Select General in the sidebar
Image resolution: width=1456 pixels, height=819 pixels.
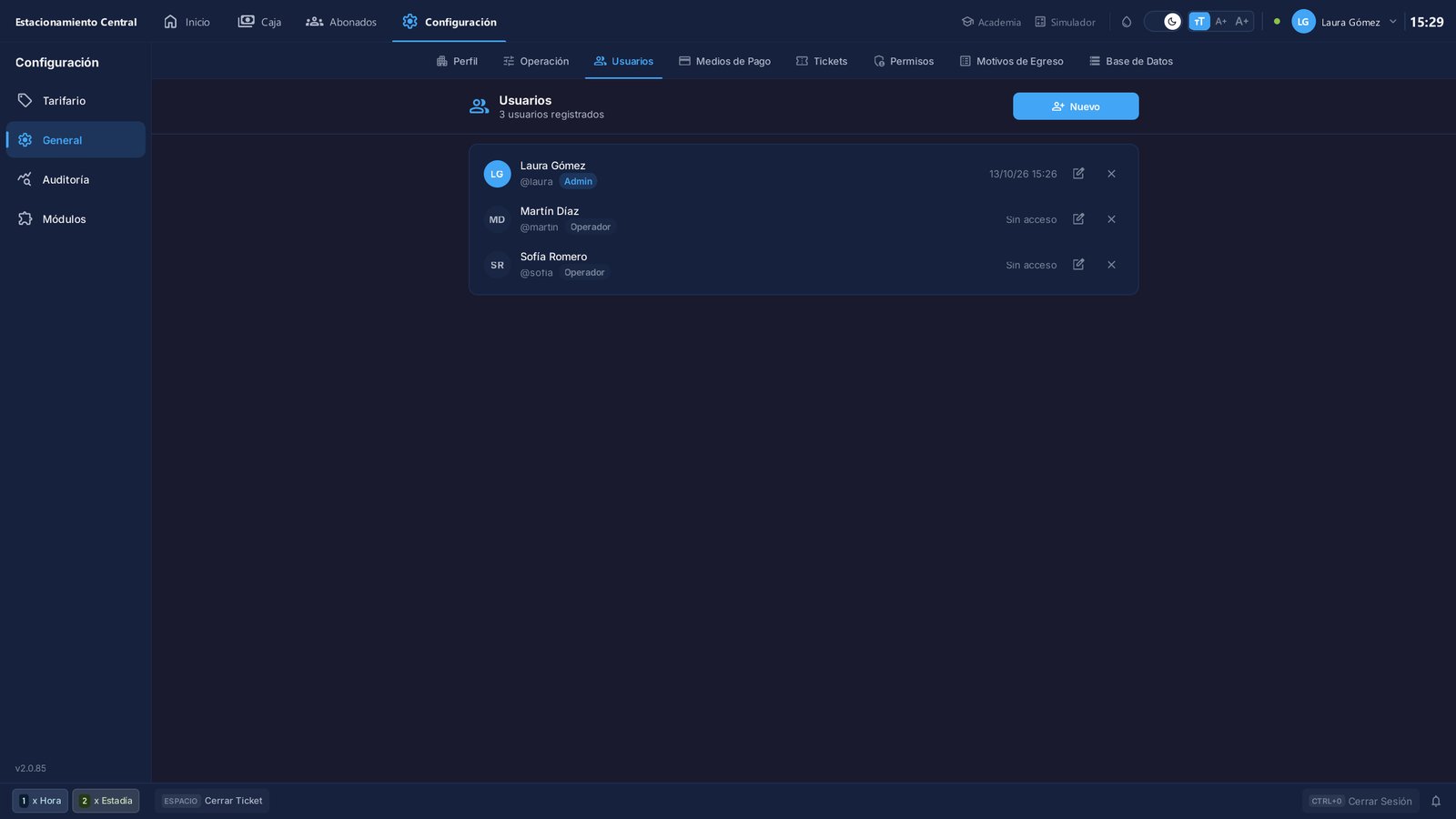coord(76,140)
